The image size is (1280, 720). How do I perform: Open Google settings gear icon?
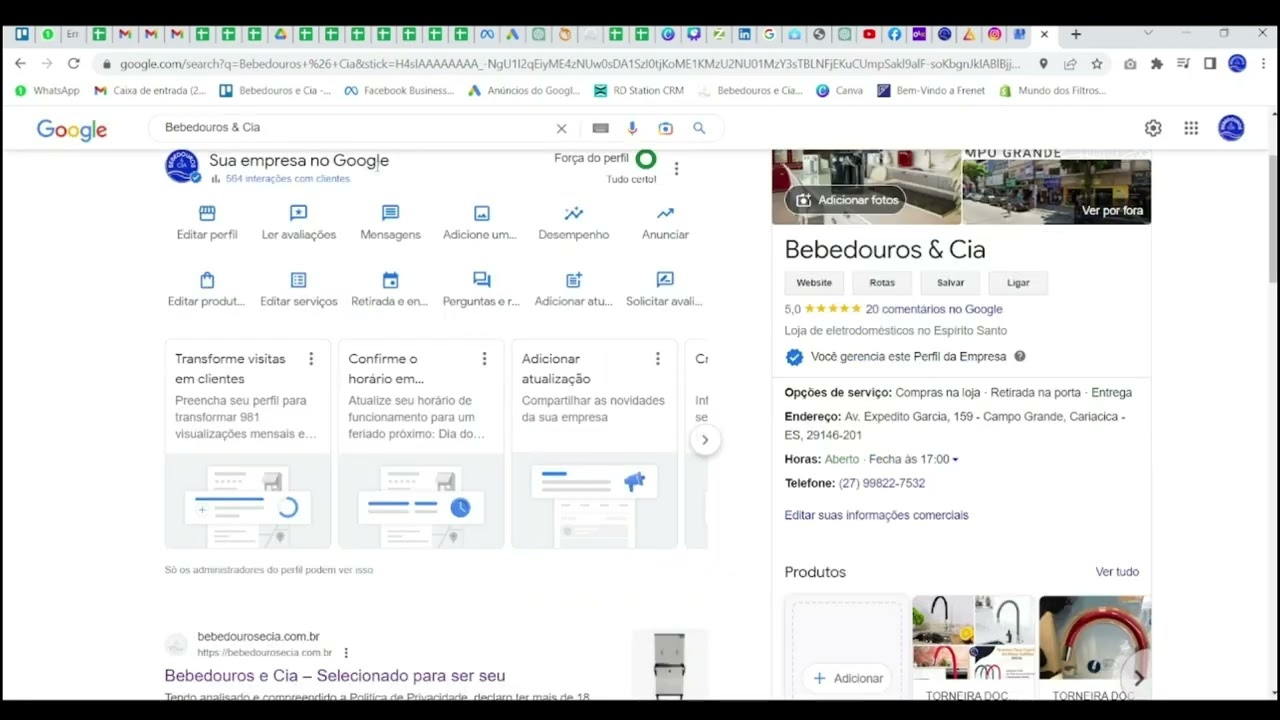pyautogui.click(x=1153, y=128)
